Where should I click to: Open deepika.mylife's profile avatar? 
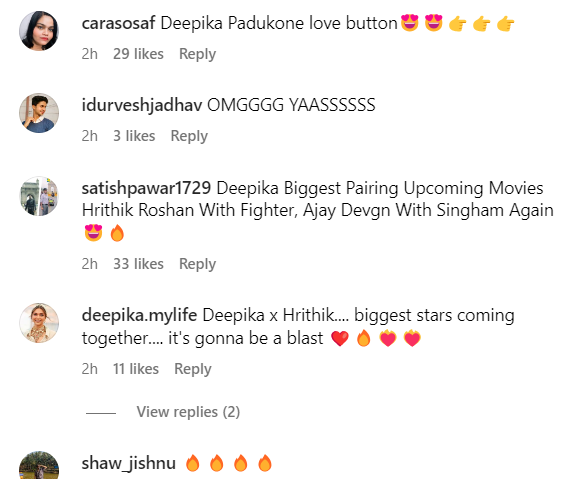39,323
